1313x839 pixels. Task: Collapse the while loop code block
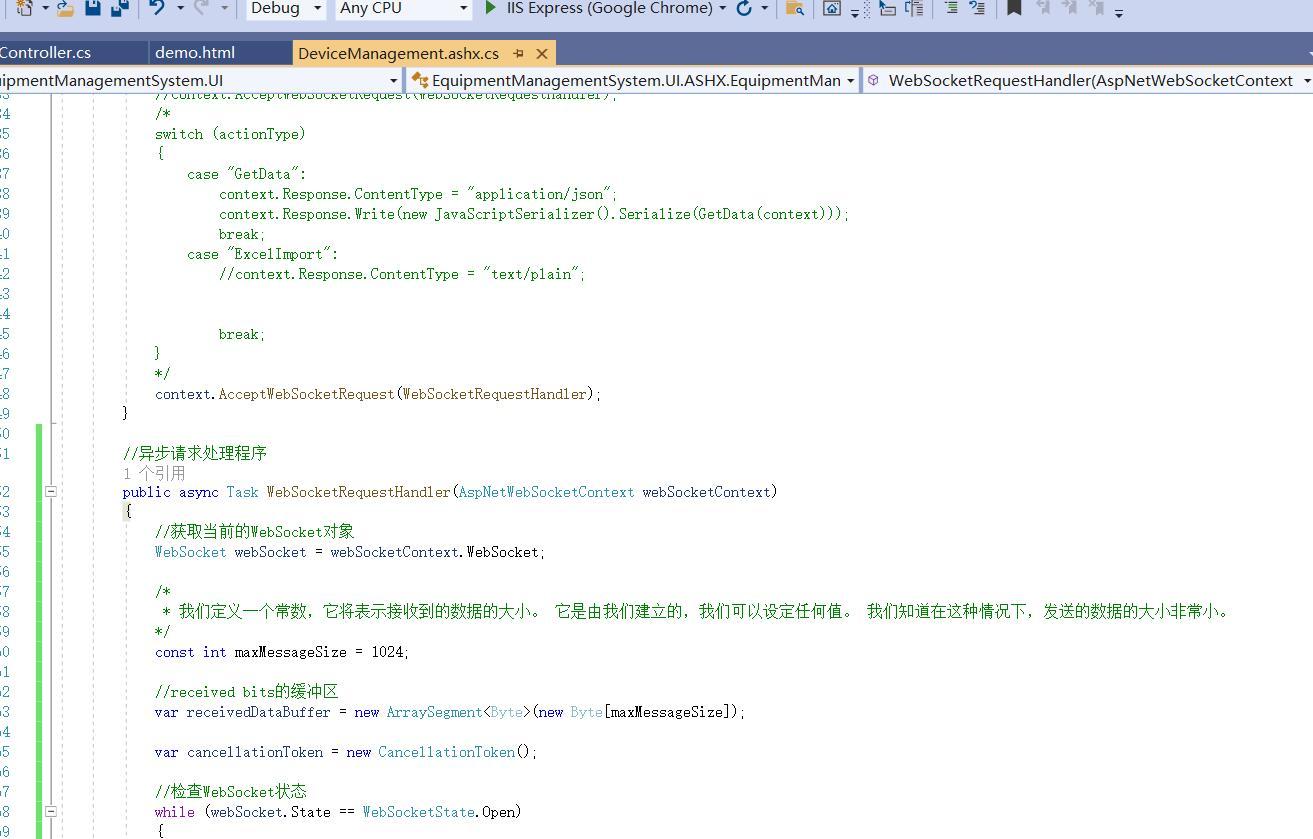point(50,811)
